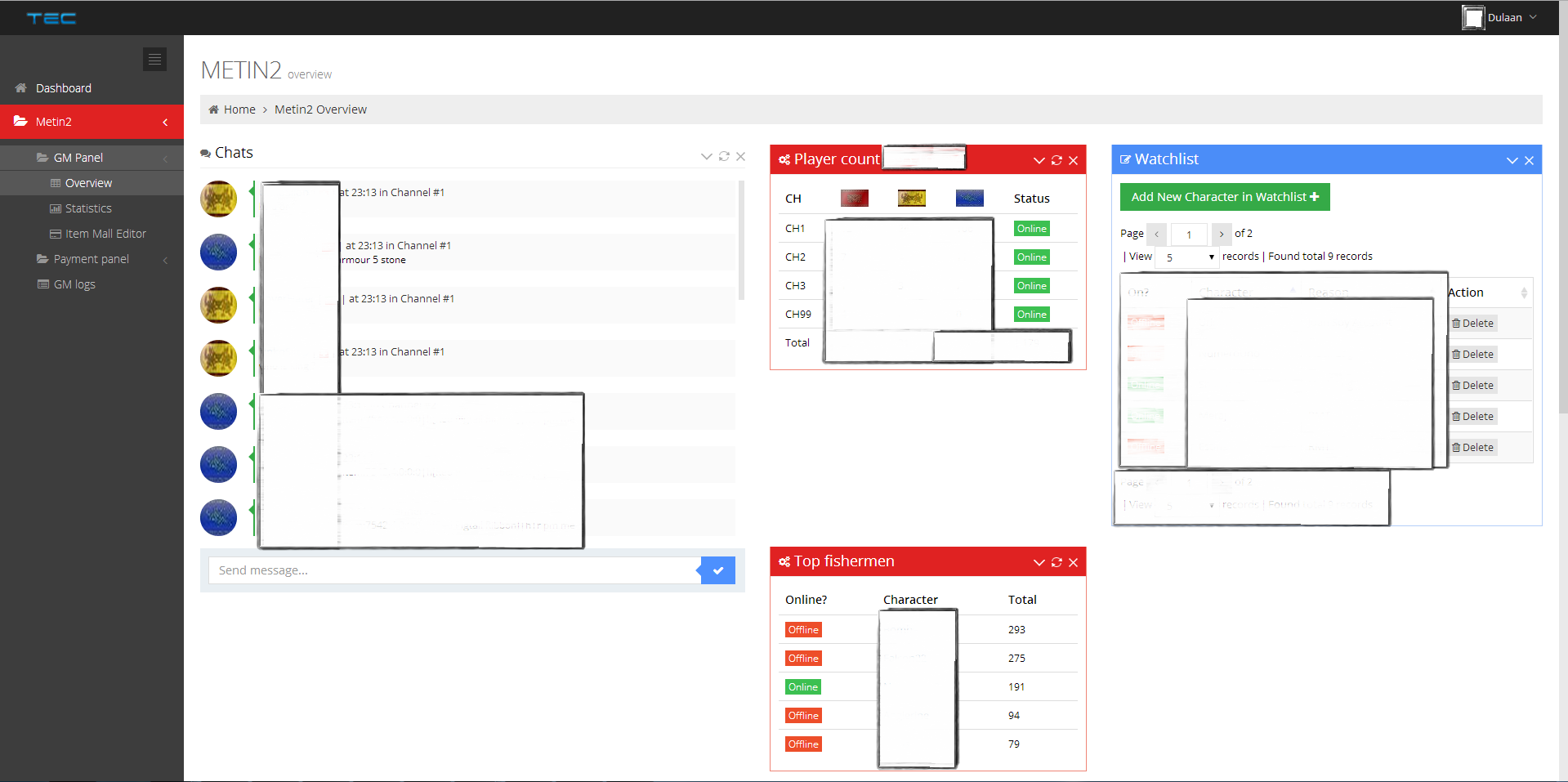Click the Online status badge for CH2
This screenshot has height=782, width=1568.
(x=1032, y=257)
